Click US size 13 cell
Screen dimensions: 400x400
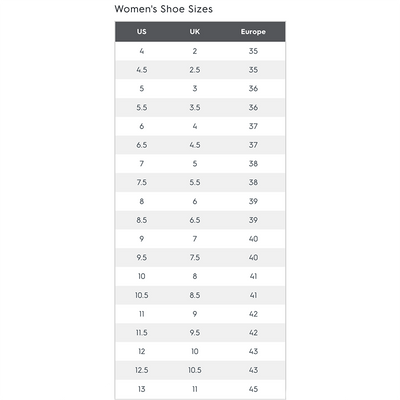[x=142, y=389]
